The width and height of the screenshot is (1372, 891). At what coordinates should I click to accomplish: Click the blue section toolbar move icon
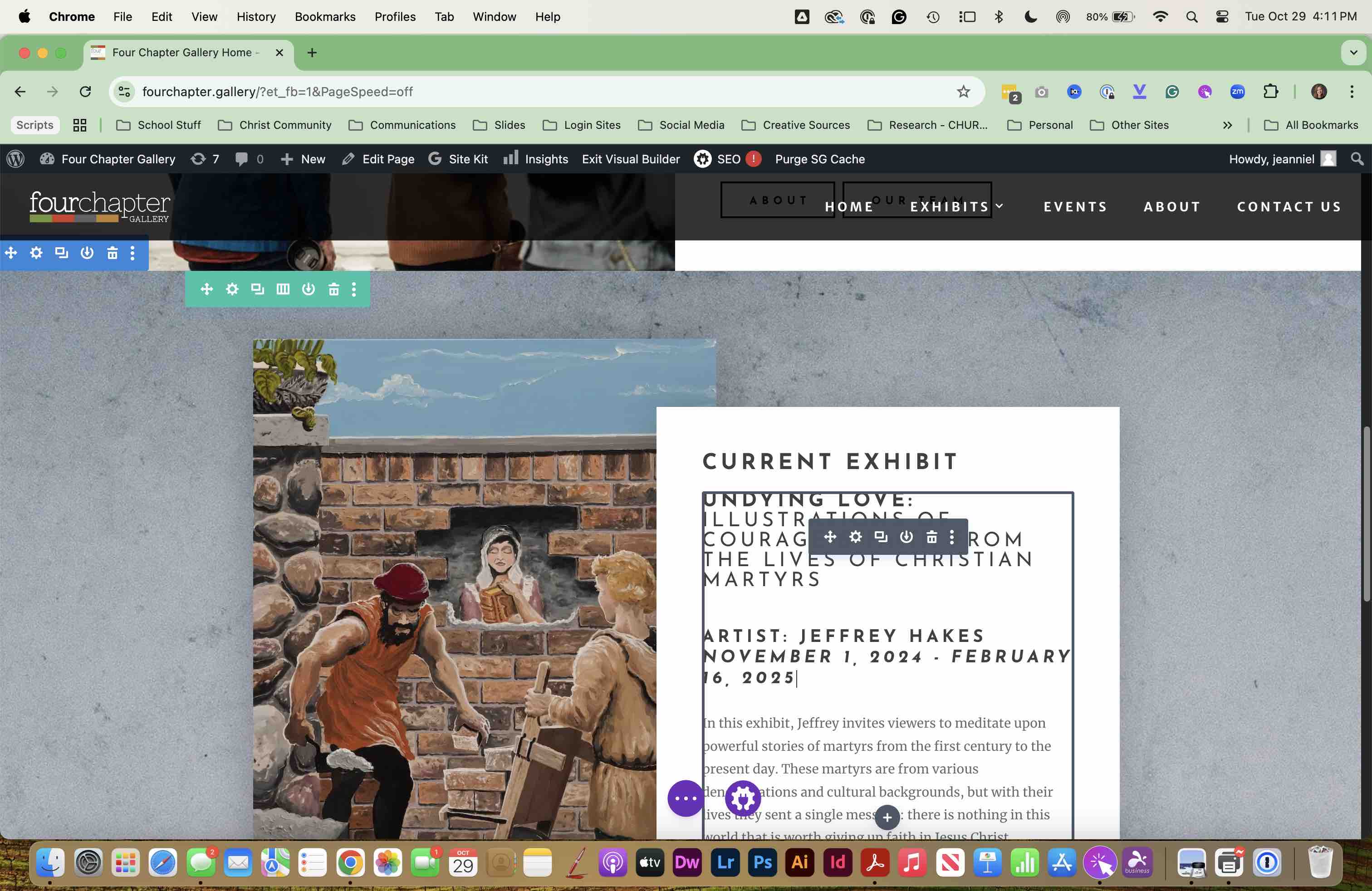[11, 252]
